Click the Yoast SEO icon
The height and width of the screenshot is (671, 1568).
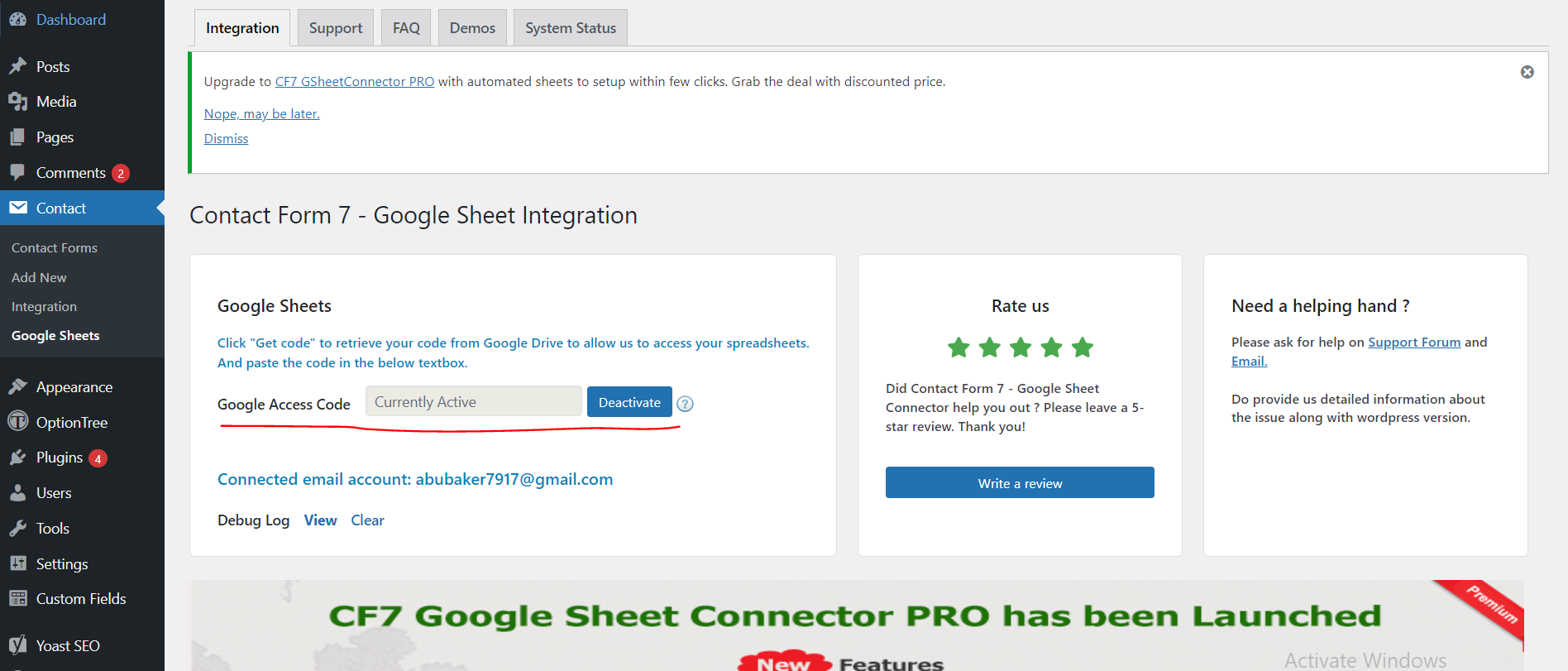17,645
